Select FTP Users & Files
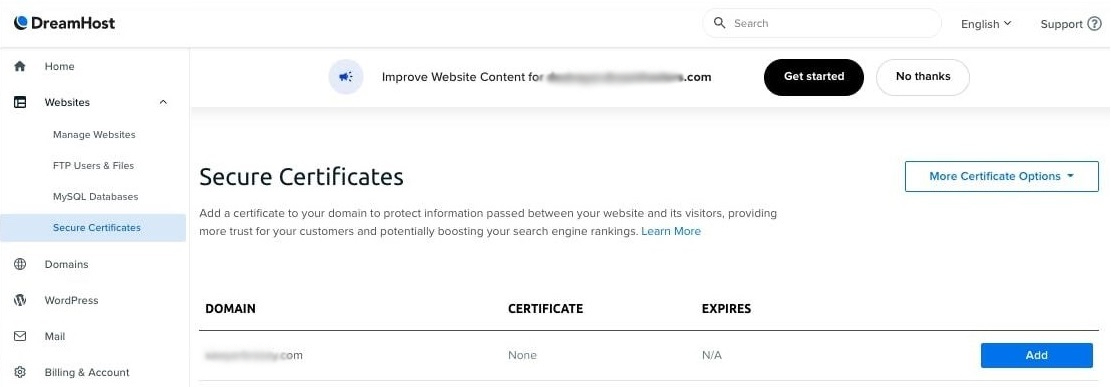 pos(94,165)
